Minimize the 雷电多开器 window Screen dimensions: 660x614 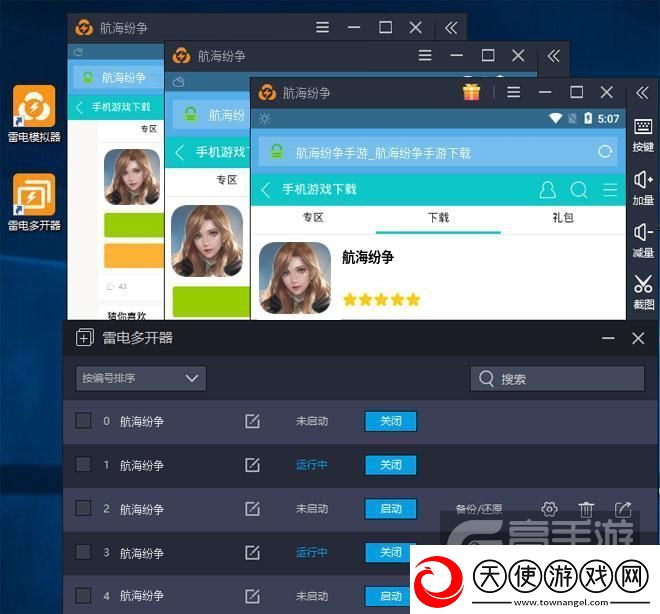[x=608, y=338]
